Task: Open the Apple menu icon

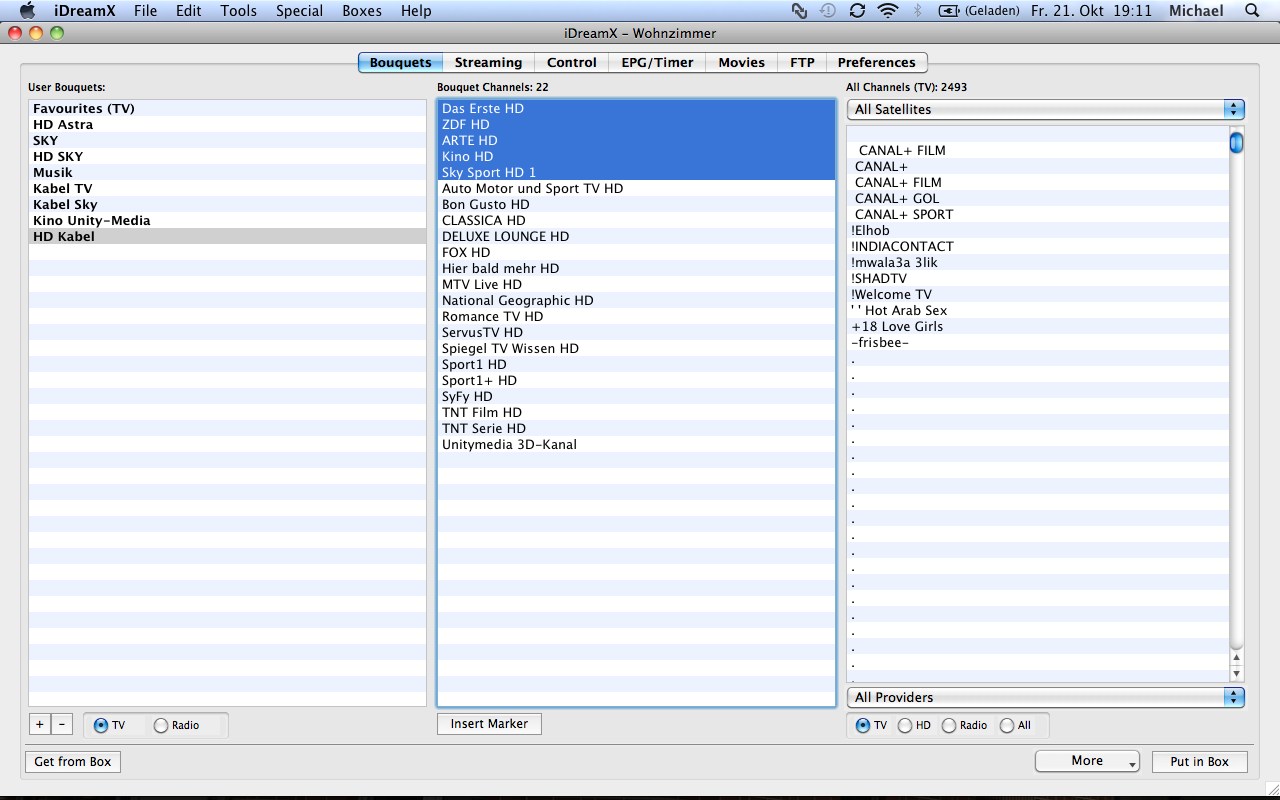Action: click(x=27, y=11)
